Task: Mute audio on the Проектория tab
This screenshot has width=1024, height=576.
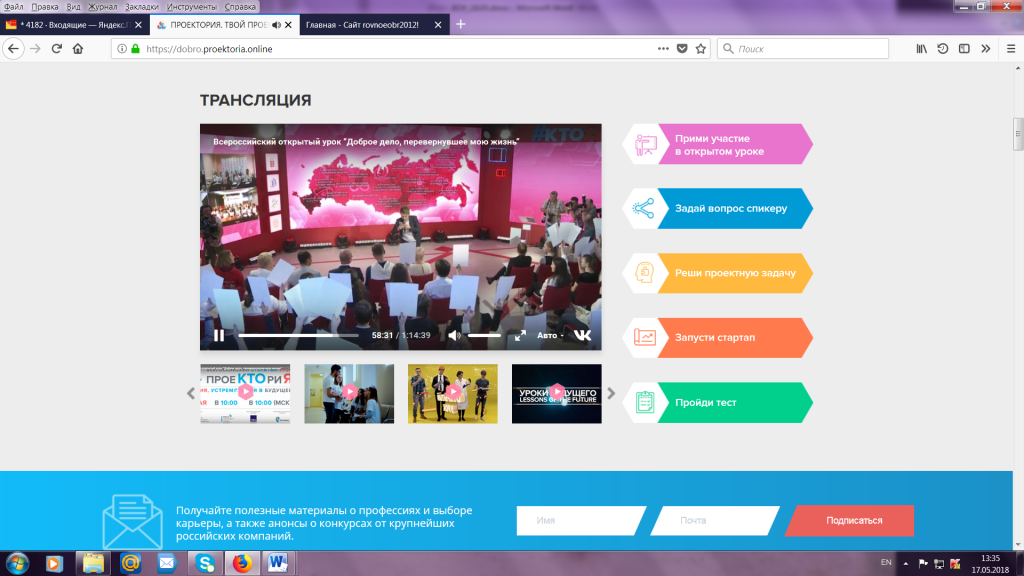Action: [276, 25]
